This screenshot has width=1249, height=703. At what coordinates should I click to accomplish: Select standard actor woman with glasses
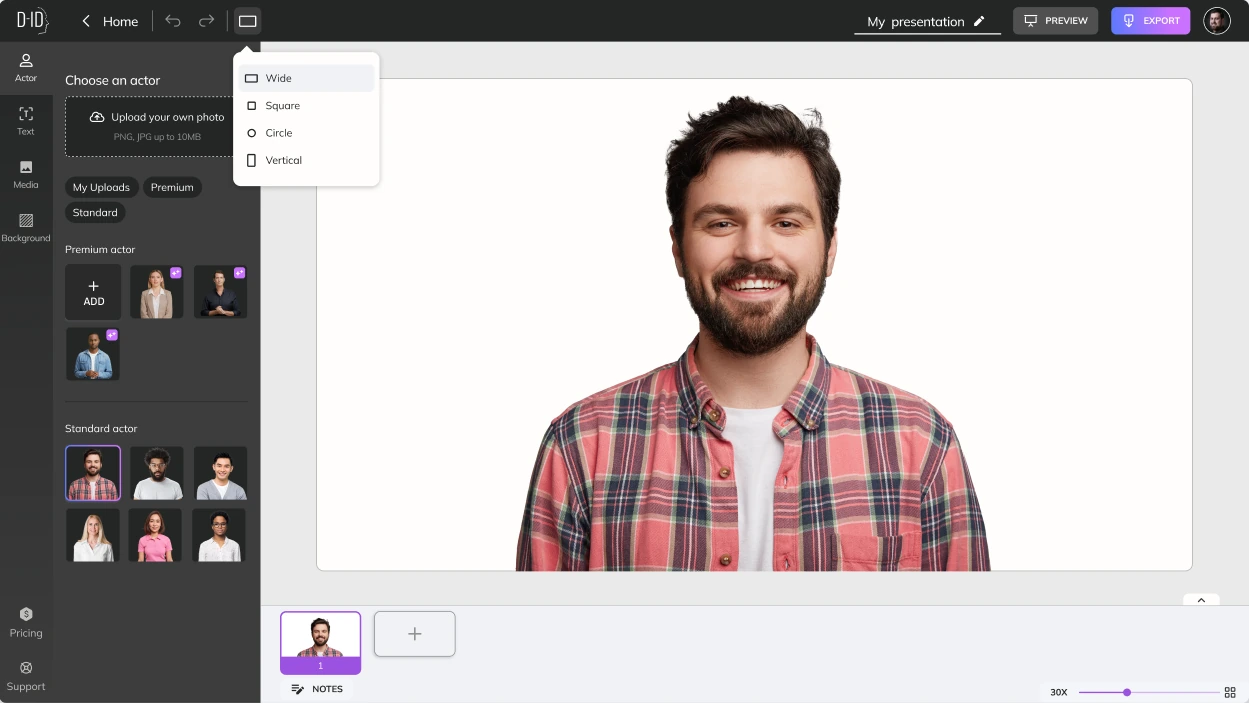pyautogui.click(x=220, y=535)
